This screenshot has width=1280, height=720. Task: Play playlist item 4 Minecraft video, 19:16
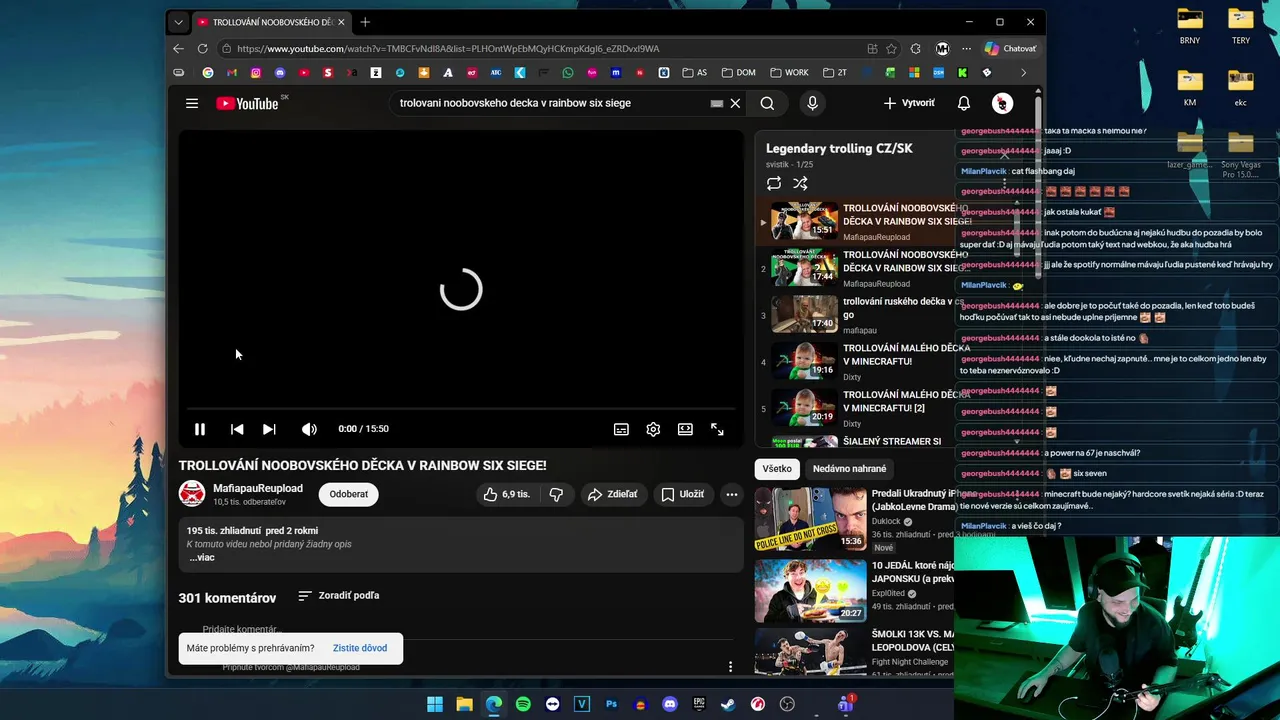(x=804, y=362)
